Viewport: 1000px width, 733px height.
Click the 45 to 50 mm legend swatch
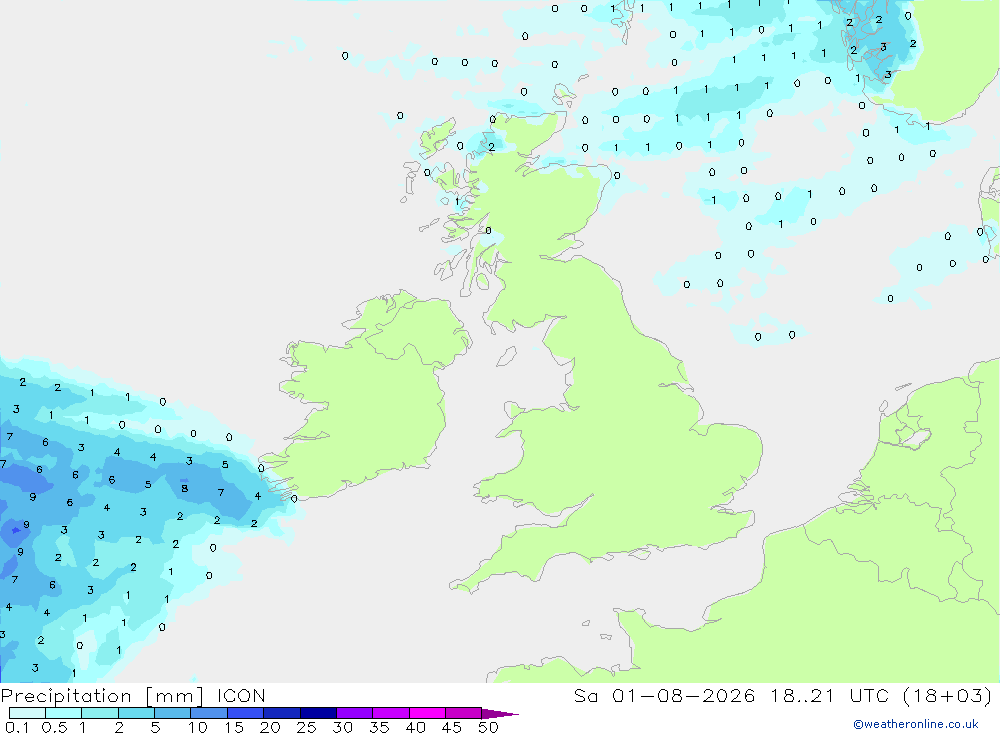464,713
